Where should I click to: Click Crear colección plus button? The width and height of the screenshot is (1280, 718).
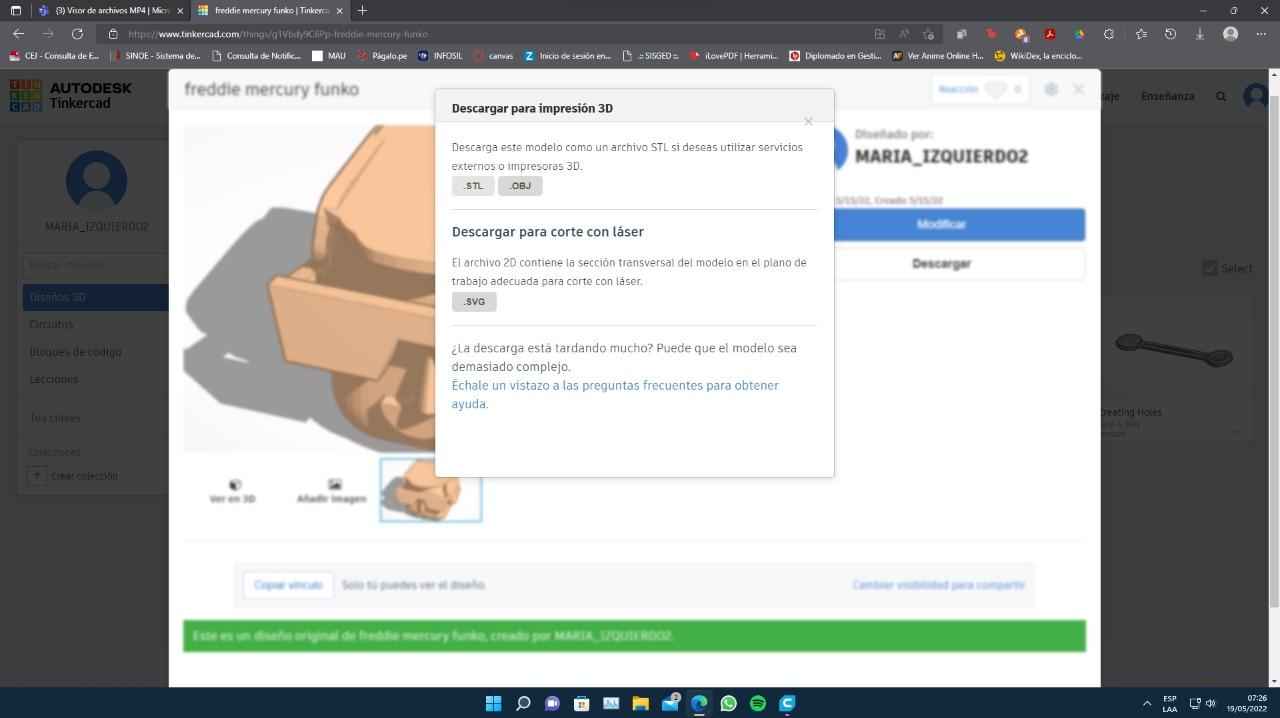click(x=37, y=476)
